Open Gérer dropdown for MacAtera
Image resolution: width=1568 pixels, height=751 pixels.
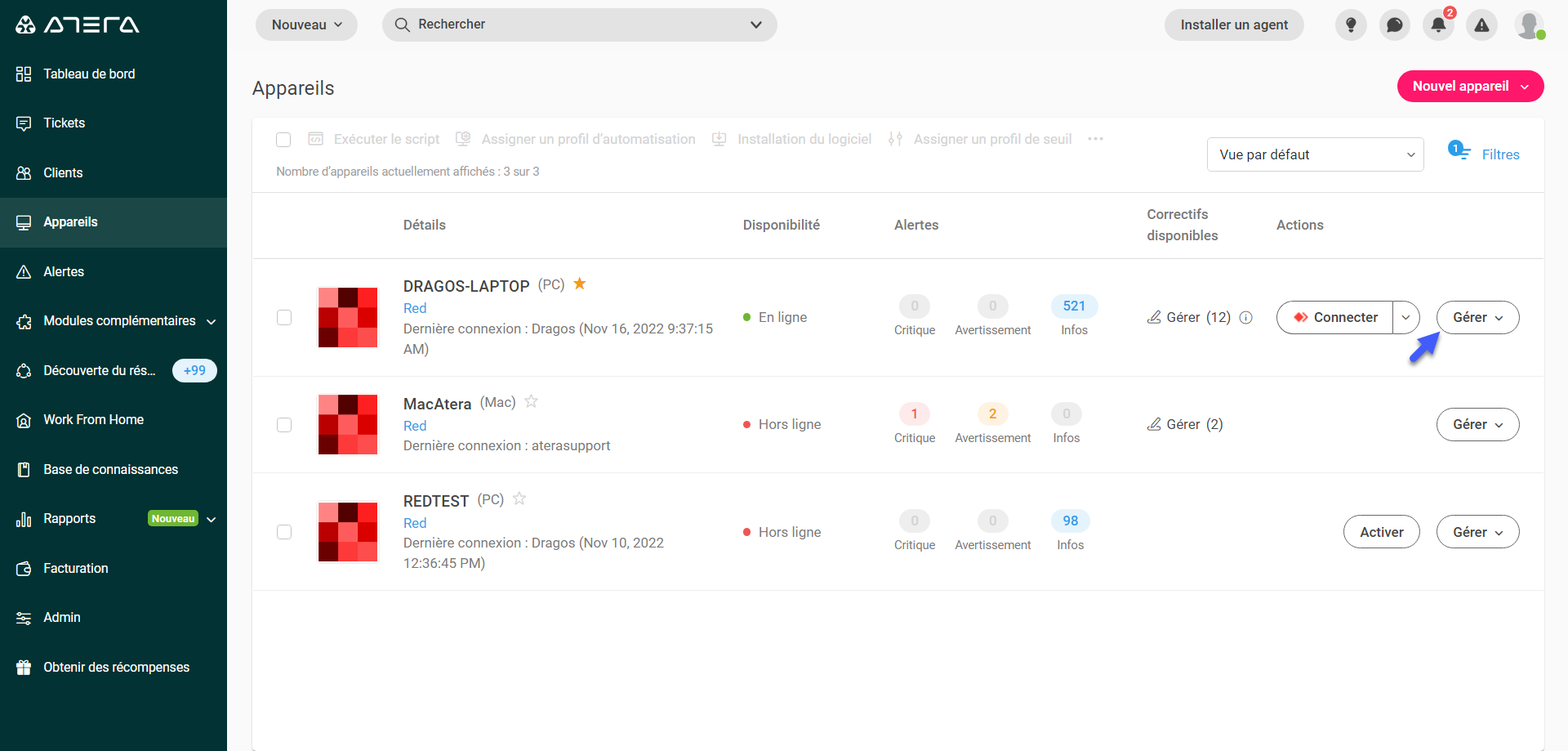(x=1477, y=425)
